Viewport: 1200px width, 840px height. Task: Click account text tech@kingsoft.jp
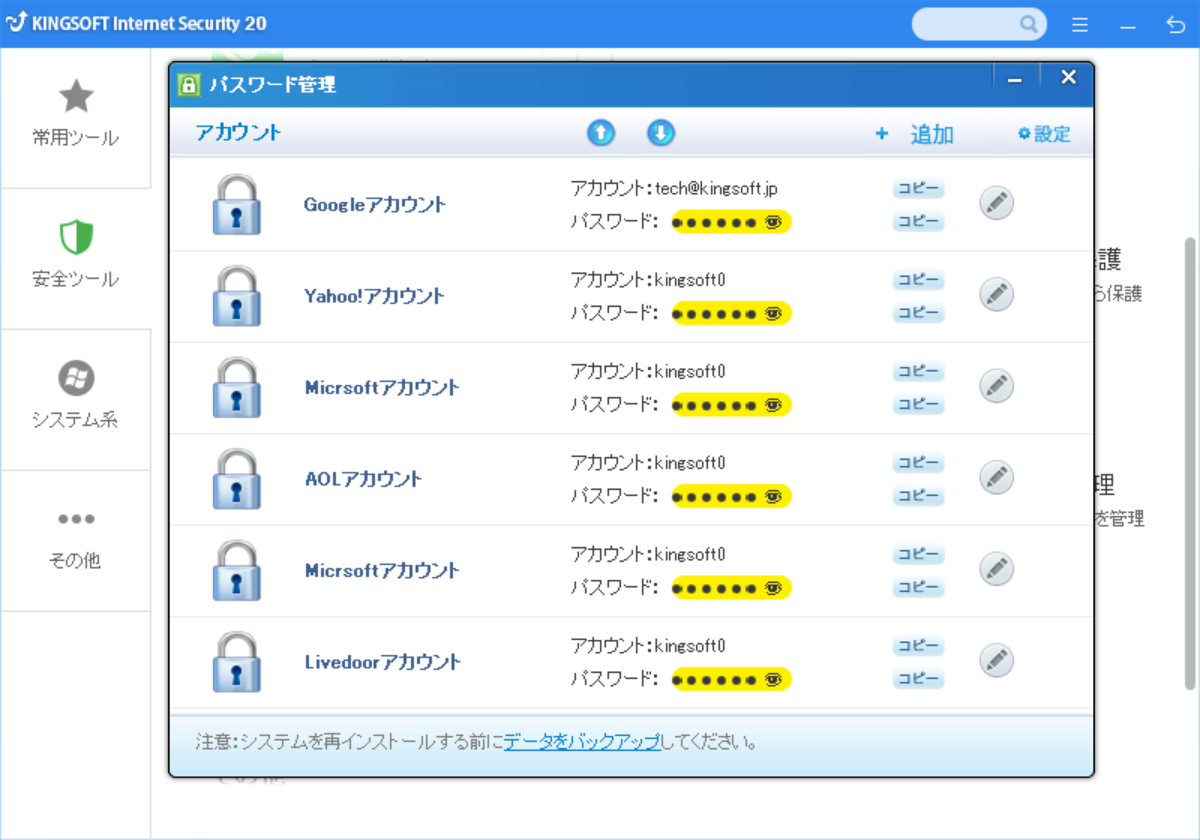click(x=716, y=188)
